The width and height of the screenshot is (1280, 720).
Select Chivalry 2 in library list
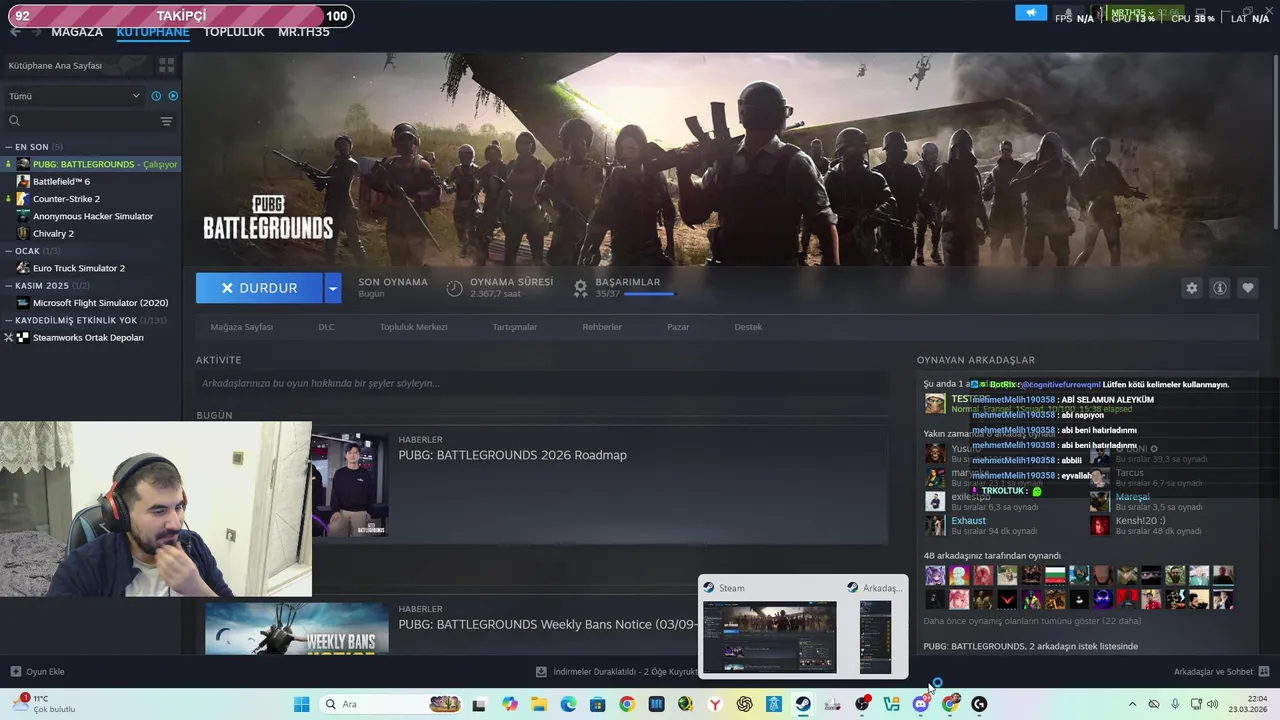[x=53, y=233]
